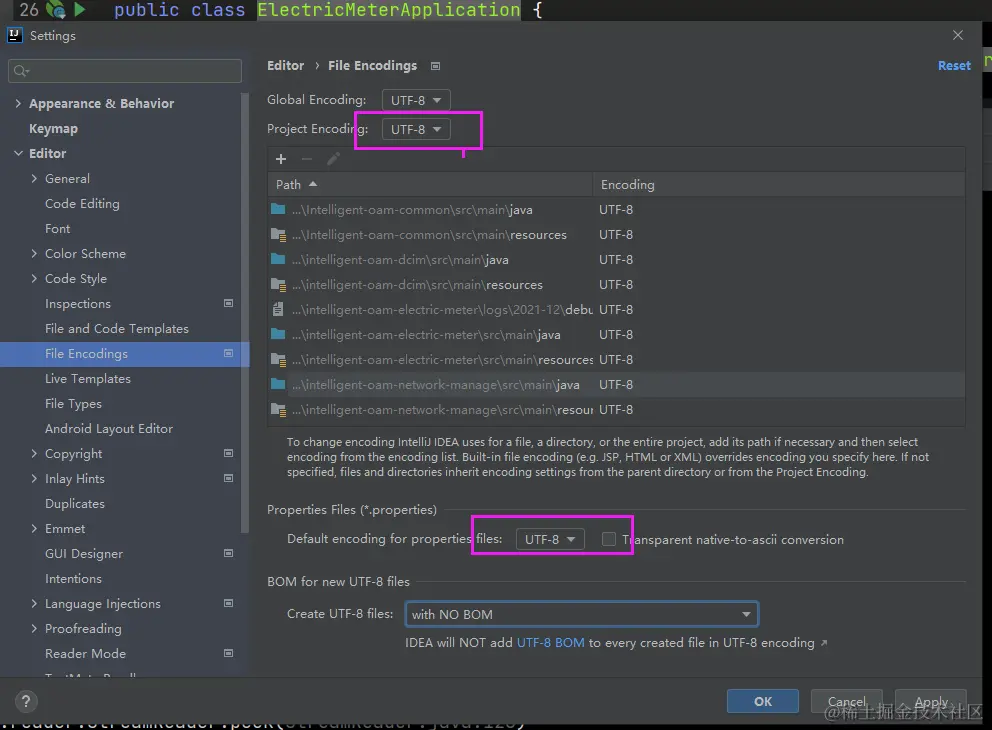Click the OK button
Viewport: 992px width, 730px height.
click(762, 701)
